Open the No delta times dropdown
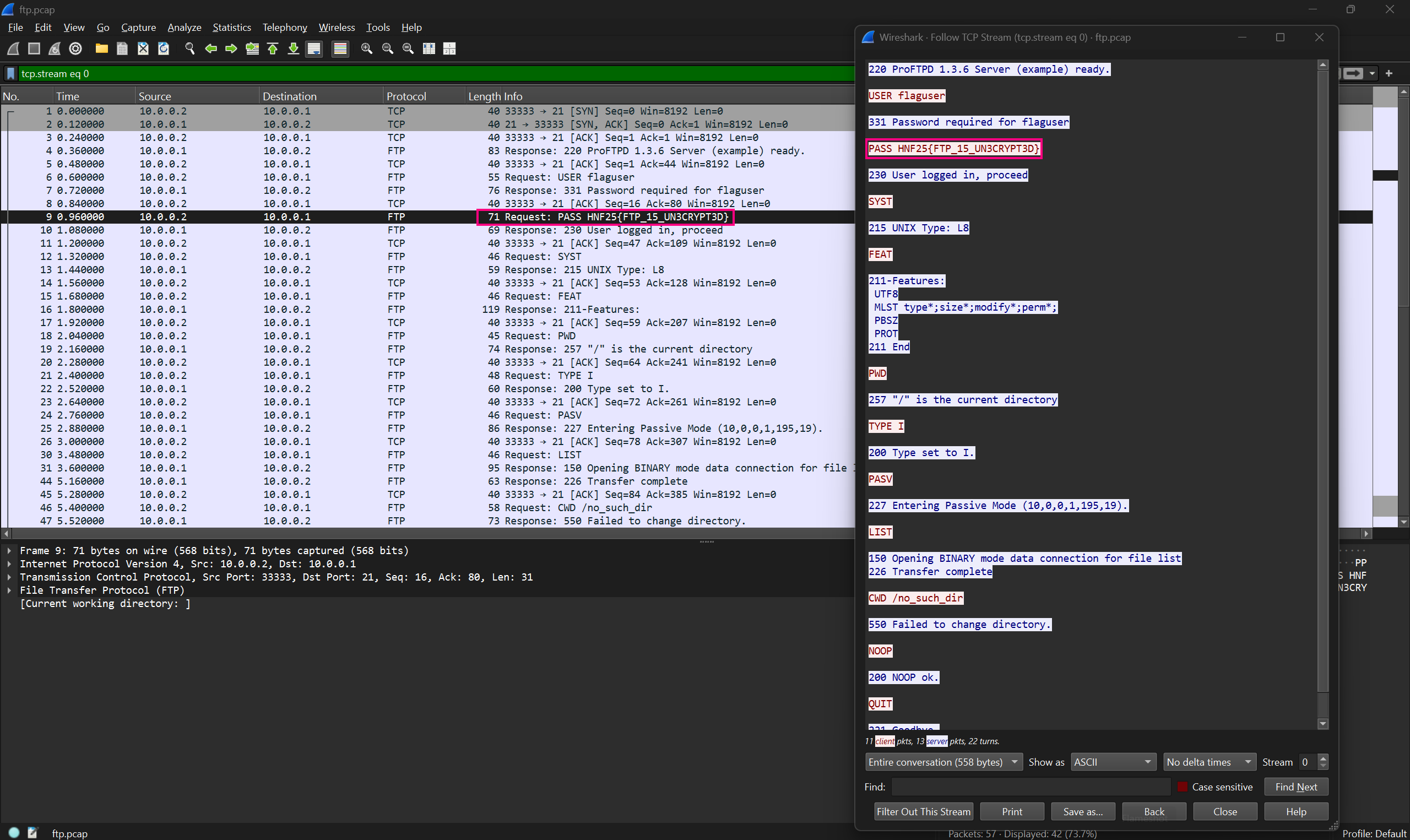The image size is (1410, 840). (1208, 762)
